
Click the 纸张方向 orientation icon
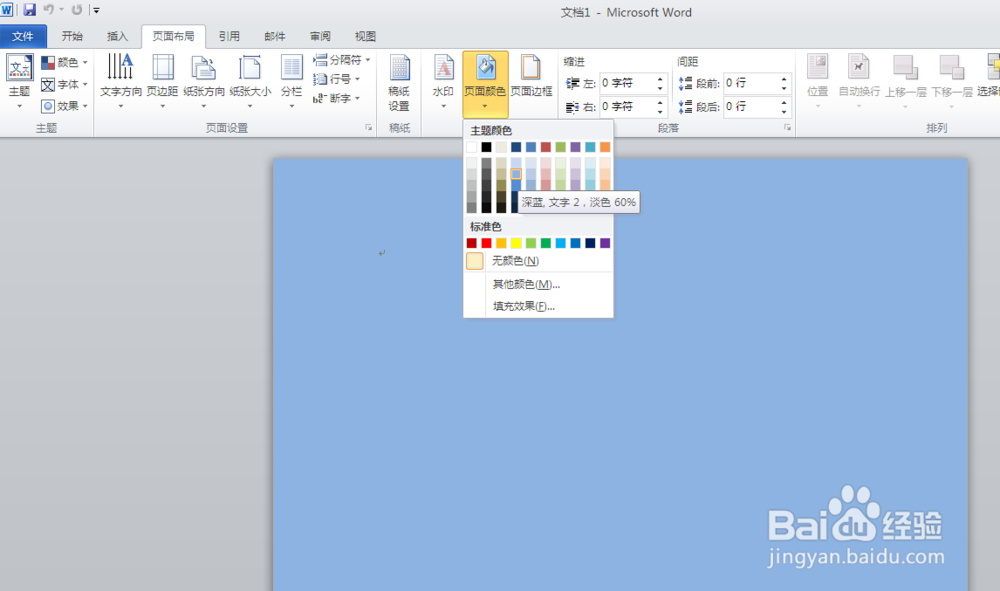click(203, 68)
